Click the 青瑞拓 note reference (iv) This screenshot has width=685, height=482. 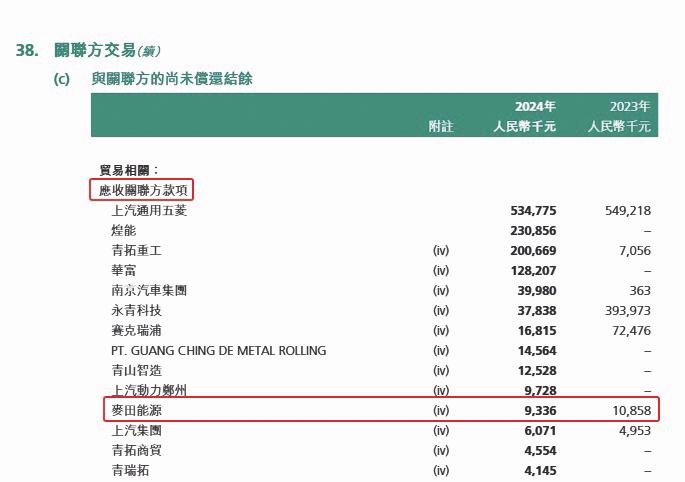tap(440, 471)
